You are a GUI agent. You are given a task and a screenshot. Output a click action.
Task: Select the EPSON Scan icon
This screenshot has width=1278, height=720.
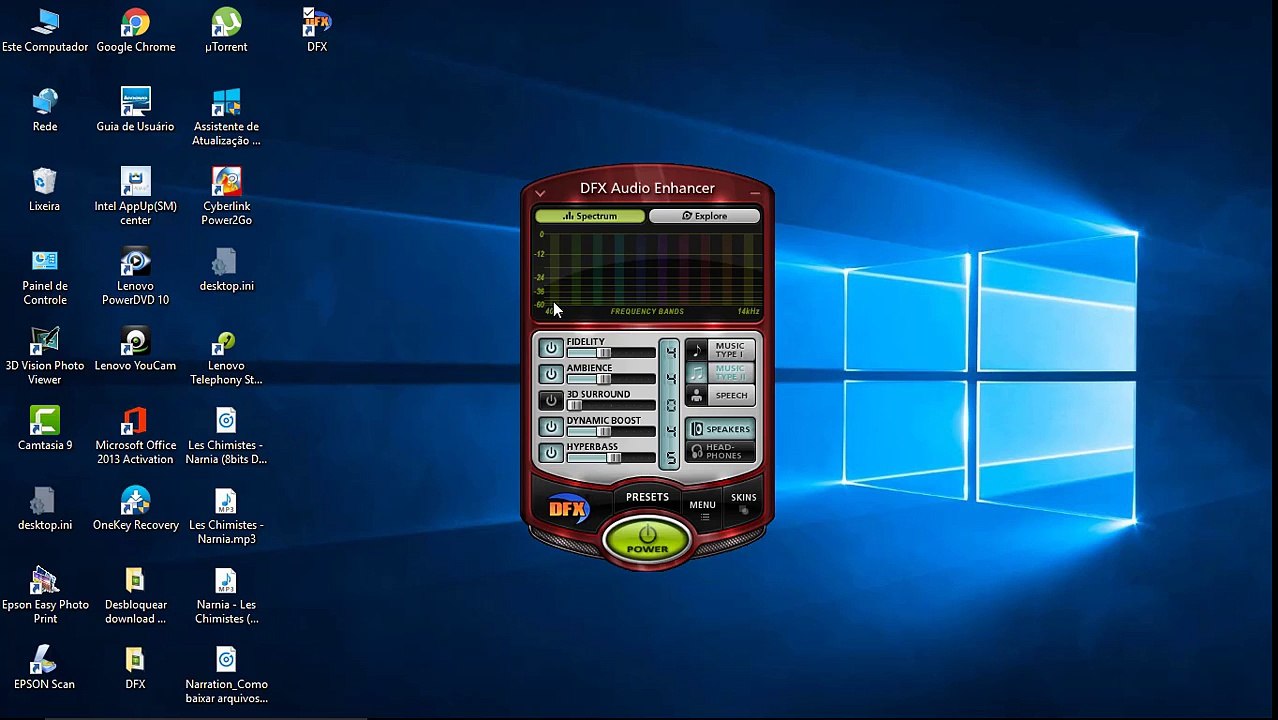[x=45, y=668]
